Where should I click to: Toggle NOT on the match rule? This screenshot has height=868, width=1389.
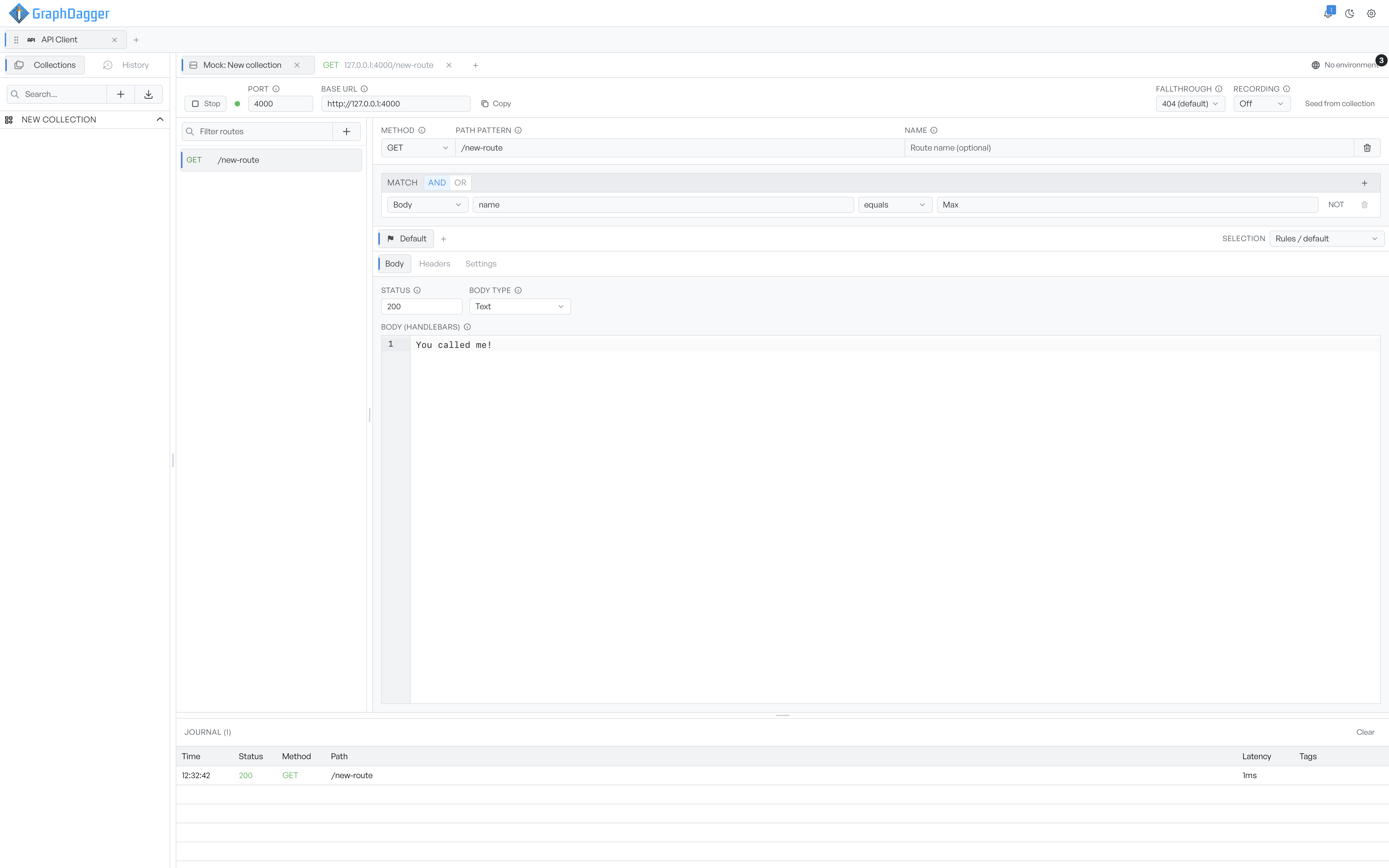point(1336,205)
